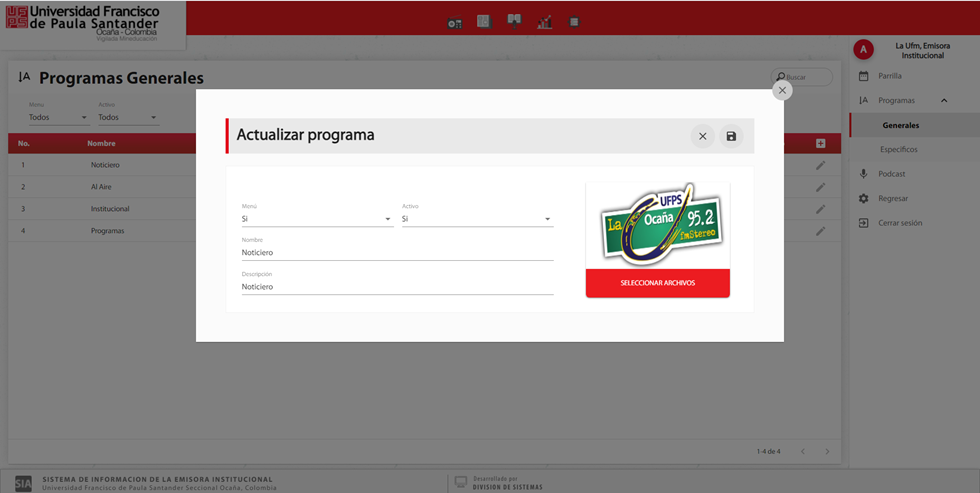980x493 pixels.
Task: Open the statistics chart icon in toolbar
Action: point(544,22)
